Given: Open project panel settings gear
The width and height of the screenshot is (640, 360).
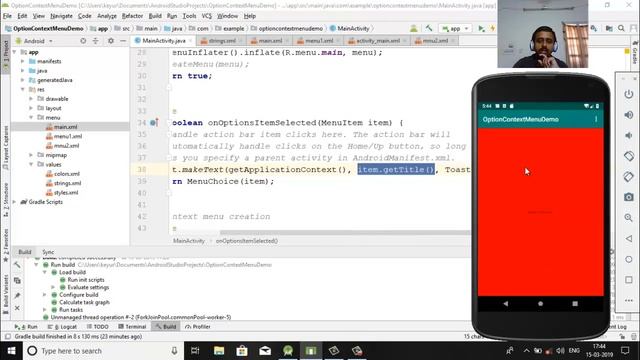Looking at the screenshot, I should (111, 41).
